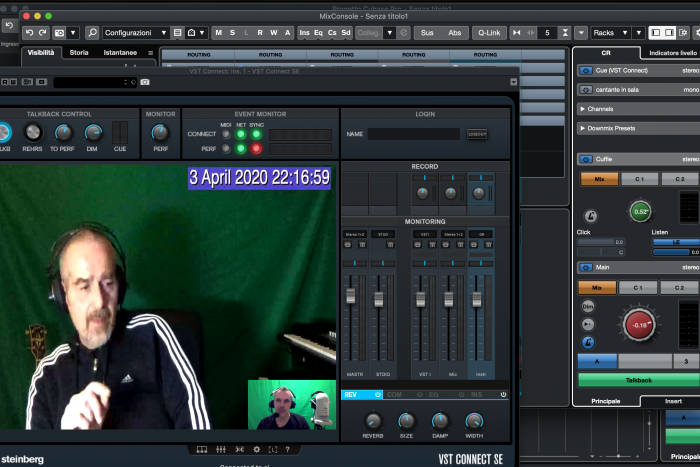
Task: Click the Q-Link button
Action: 488,33
